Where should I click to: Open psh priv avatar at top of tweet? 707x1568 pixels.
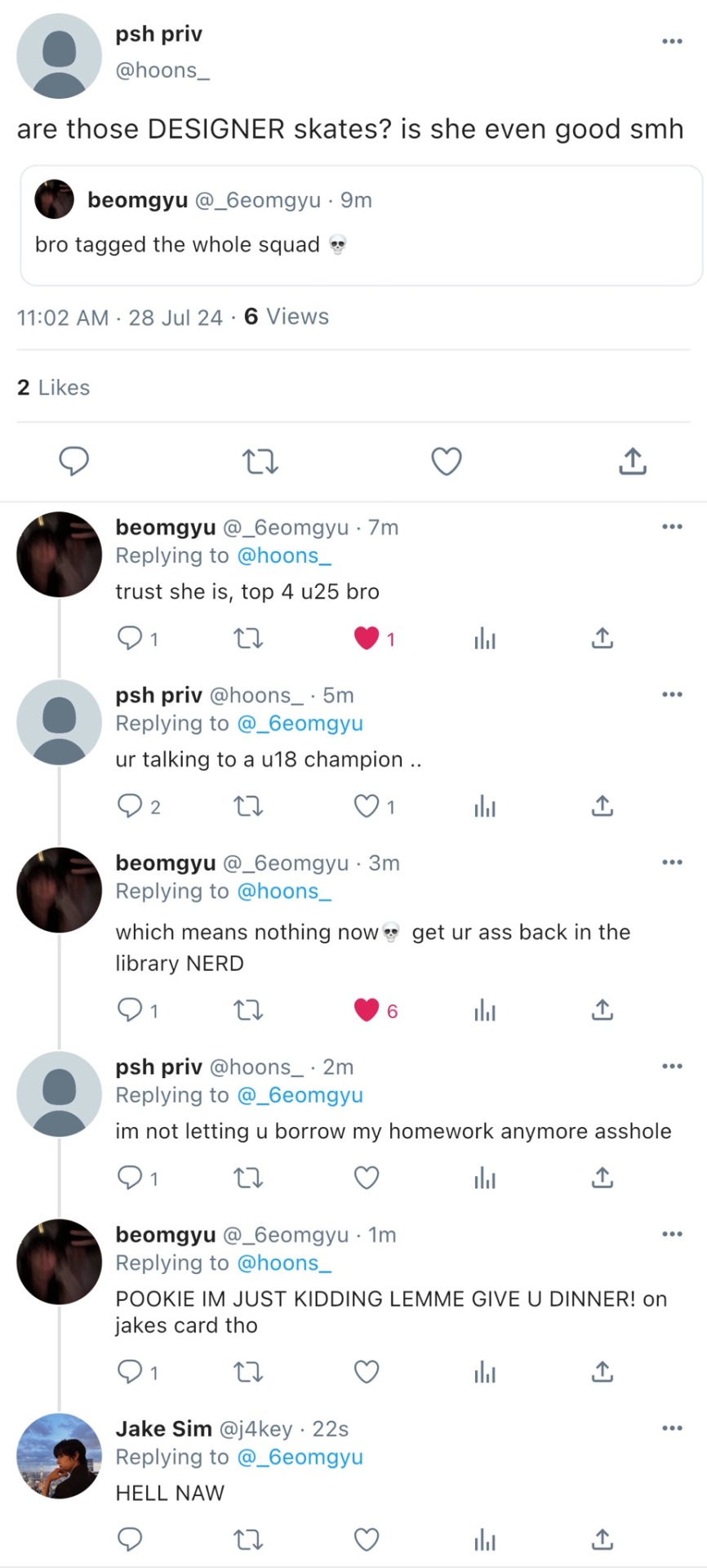pyautogui.click(x=59, y=56)
